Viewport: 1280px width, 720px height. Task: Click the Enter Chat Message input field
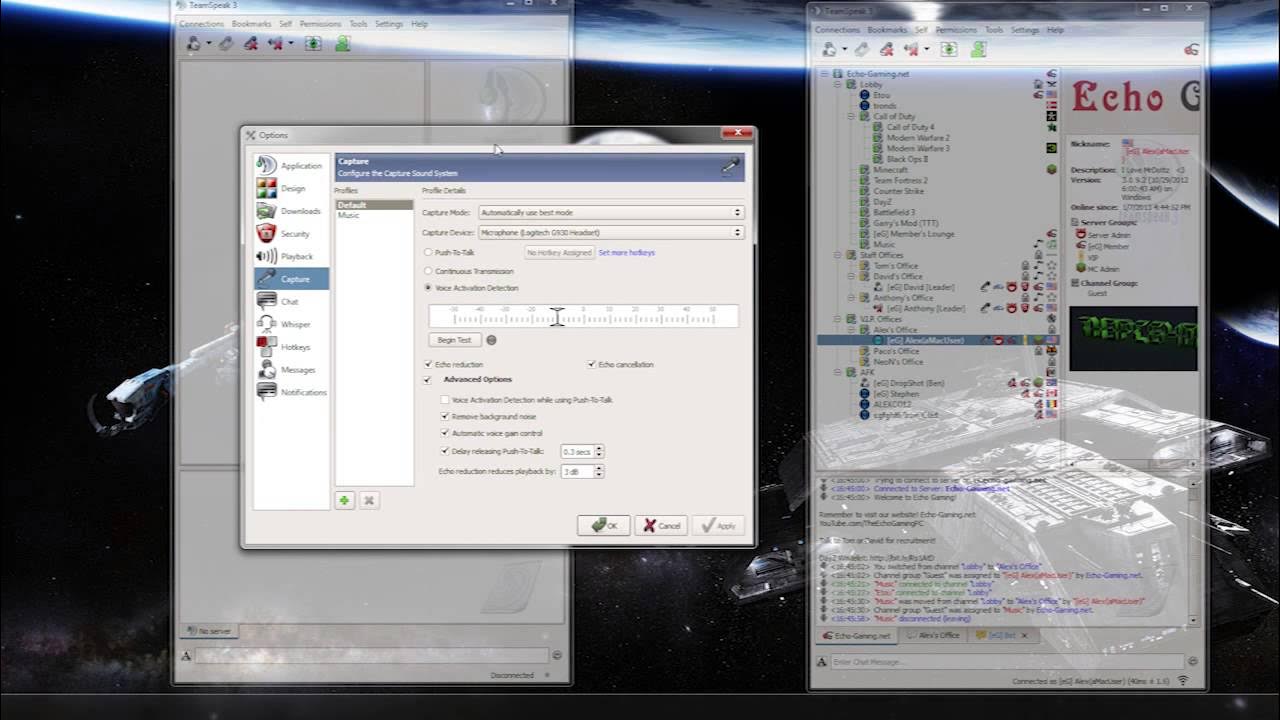tap(1006, 662)
